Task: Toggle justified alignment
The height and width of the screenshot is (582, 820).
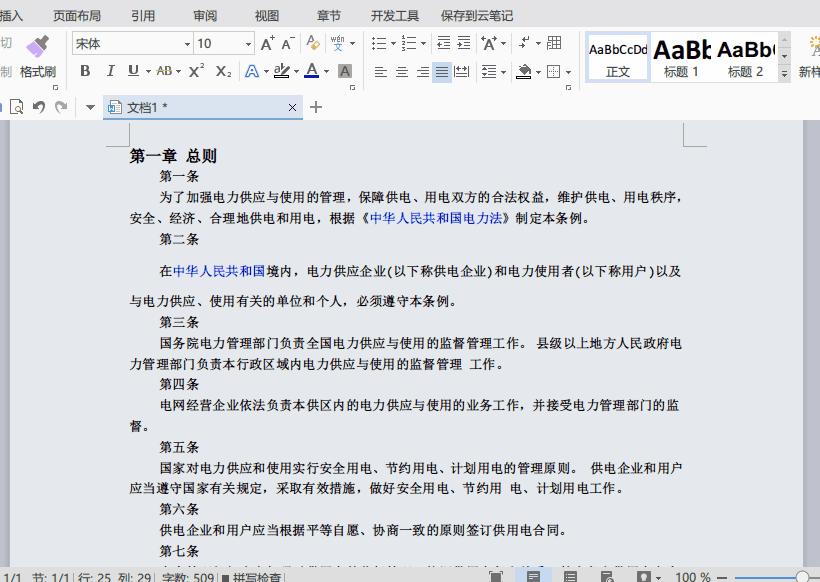Action: 440,72
